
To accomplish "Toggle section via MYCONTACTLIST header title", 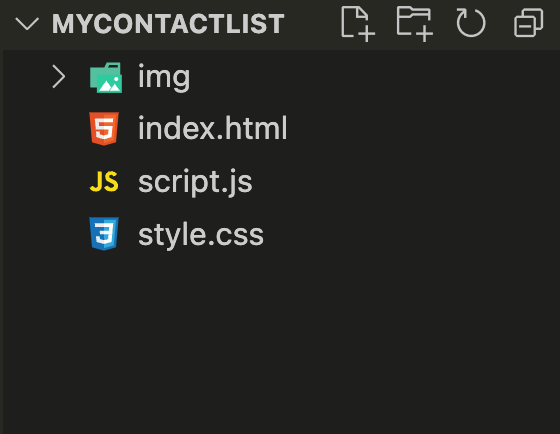I will click(x=168, y=24).
